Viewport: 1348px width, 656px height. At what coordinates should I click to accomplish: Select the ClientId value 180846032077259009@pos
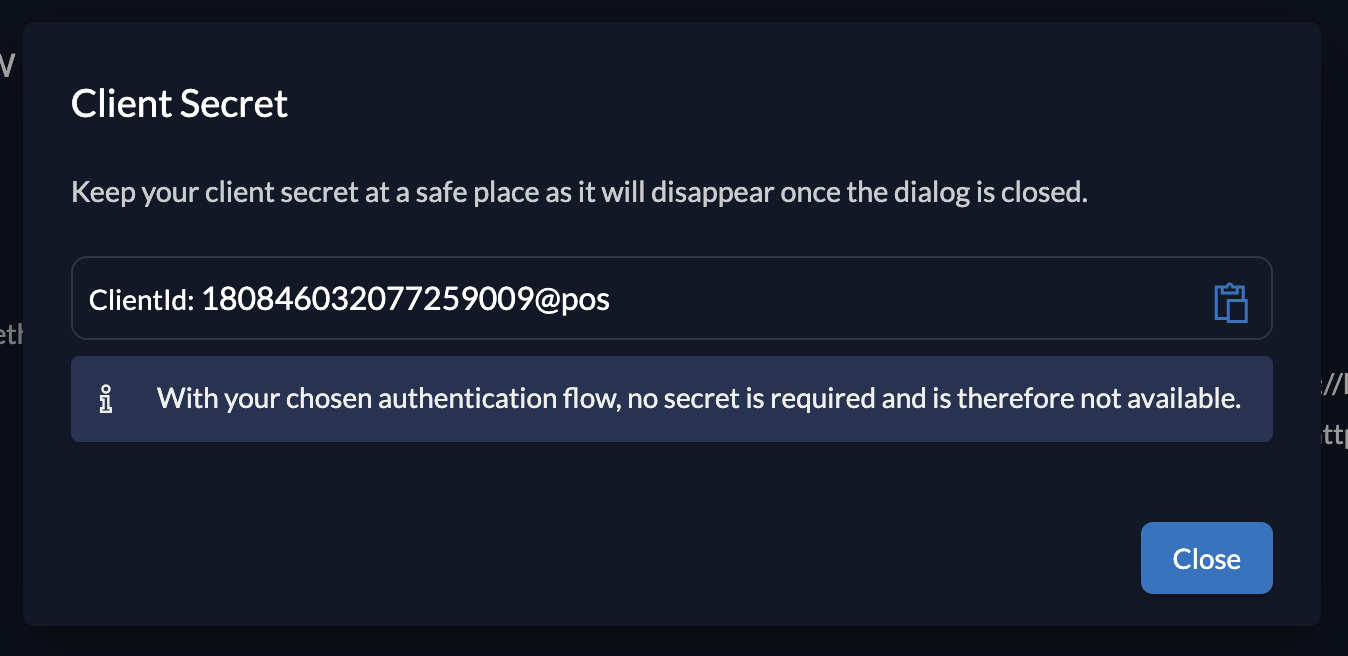click(405, 299)
